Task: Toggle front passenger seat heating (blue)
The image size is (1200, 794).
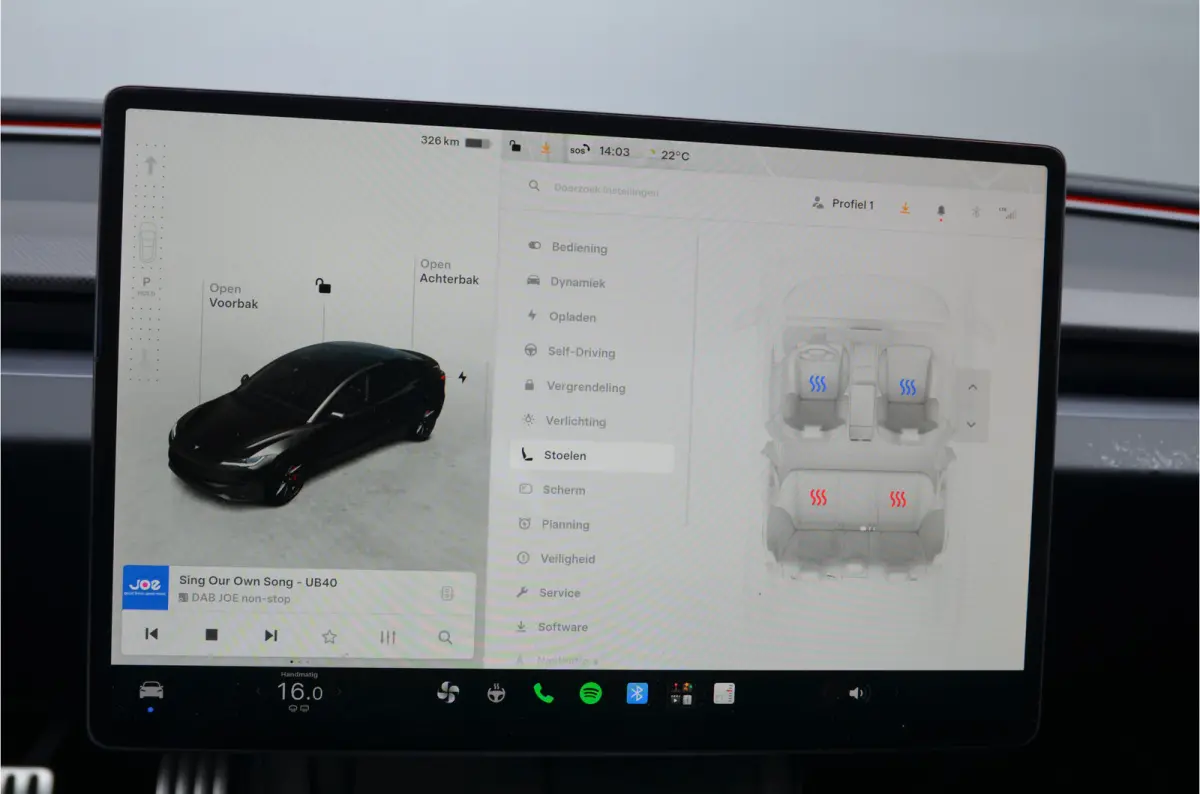Action: coord(908,386)
